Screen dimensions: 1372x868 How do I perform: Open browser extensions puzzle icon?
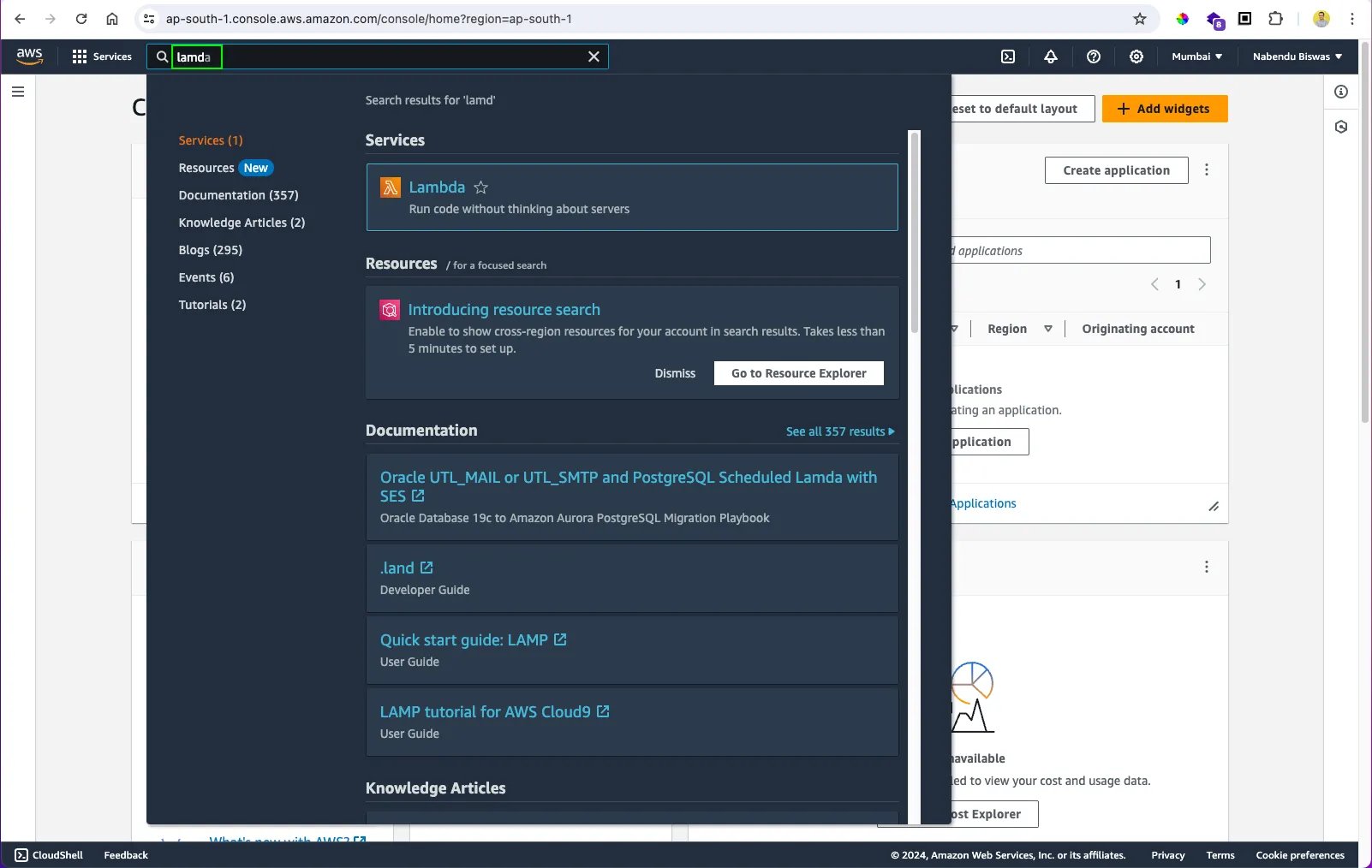pyautogui.click(x=1276, y=19)
